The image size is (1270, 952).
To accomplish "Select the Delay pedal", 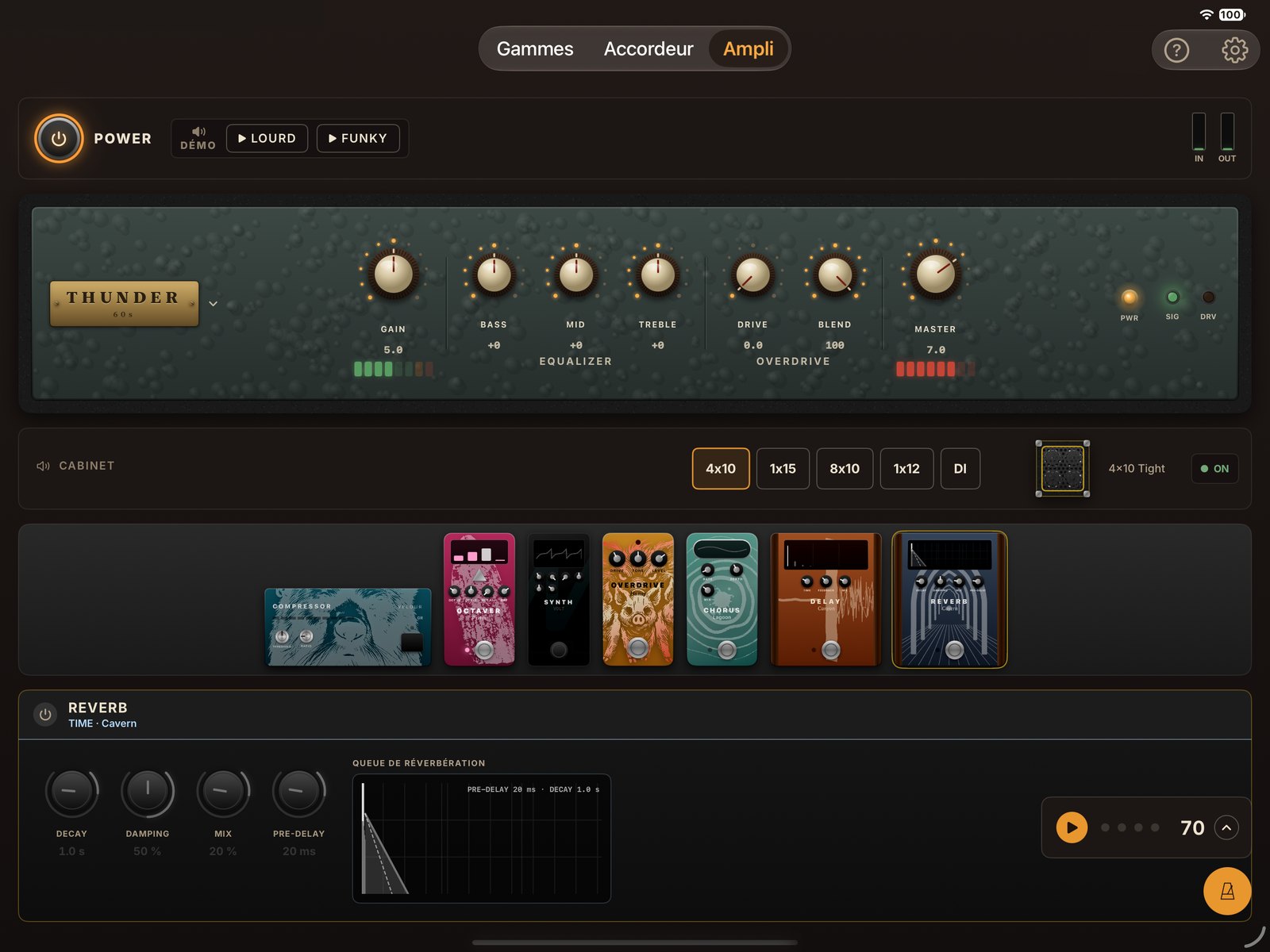I will tap(825, 599).
